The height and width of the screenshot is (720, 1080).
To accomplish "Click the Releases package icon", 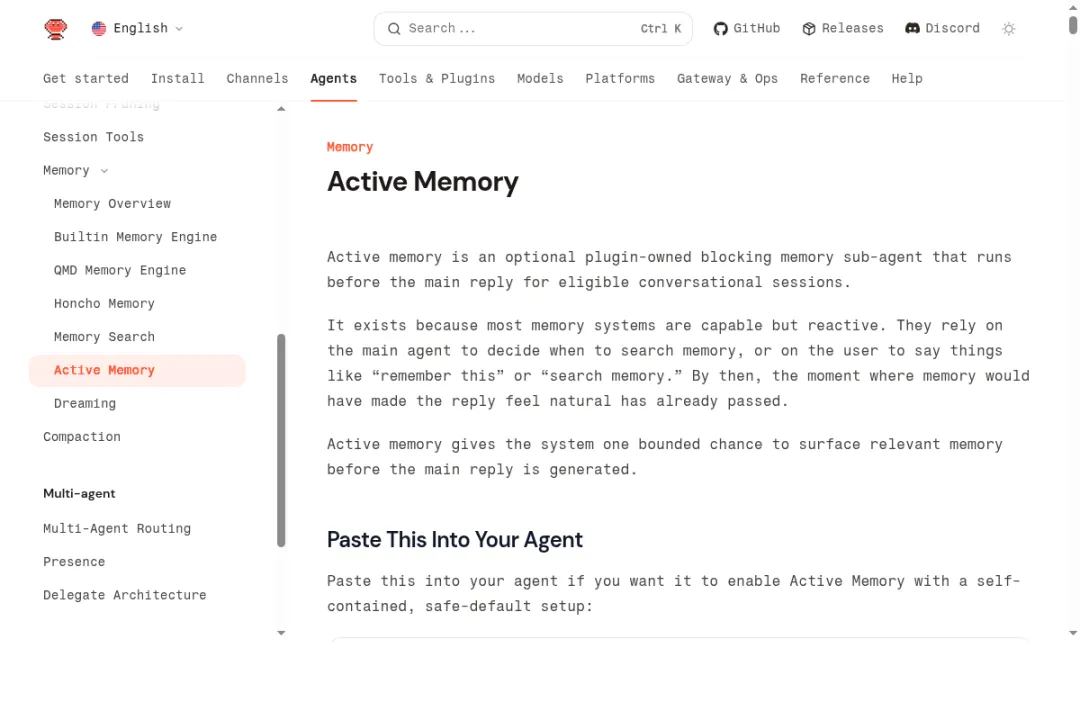I will click(x=809, y=29).
